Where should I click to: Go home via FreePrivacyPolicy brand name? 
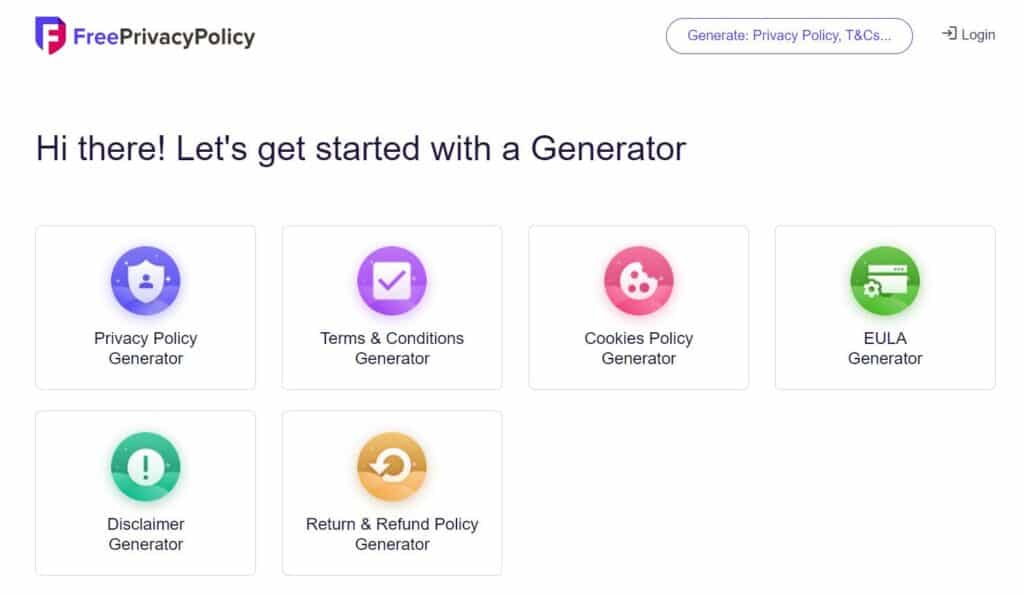point(164,37)
